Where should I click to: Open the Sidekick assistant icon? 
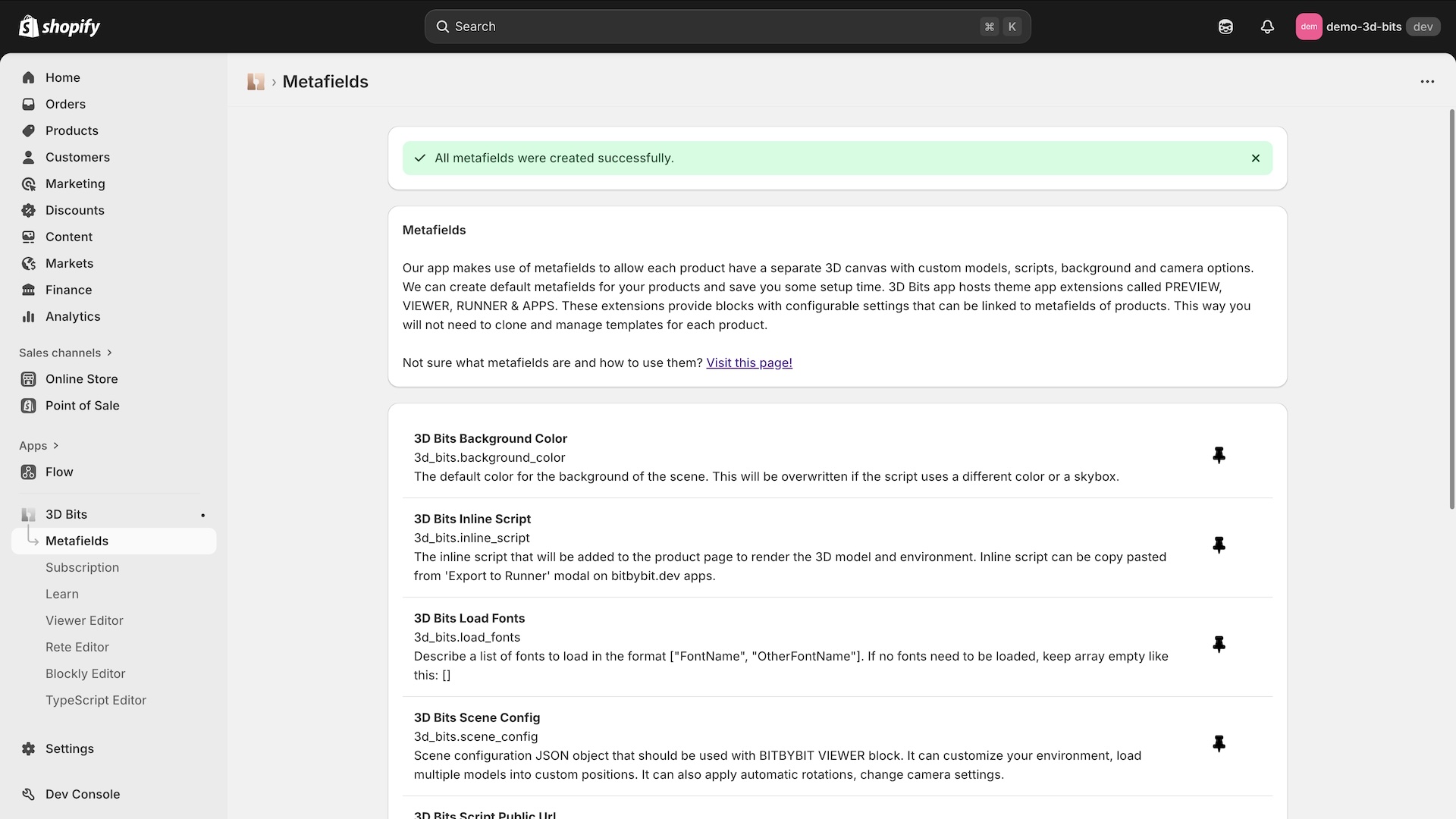click(1225, 27)
